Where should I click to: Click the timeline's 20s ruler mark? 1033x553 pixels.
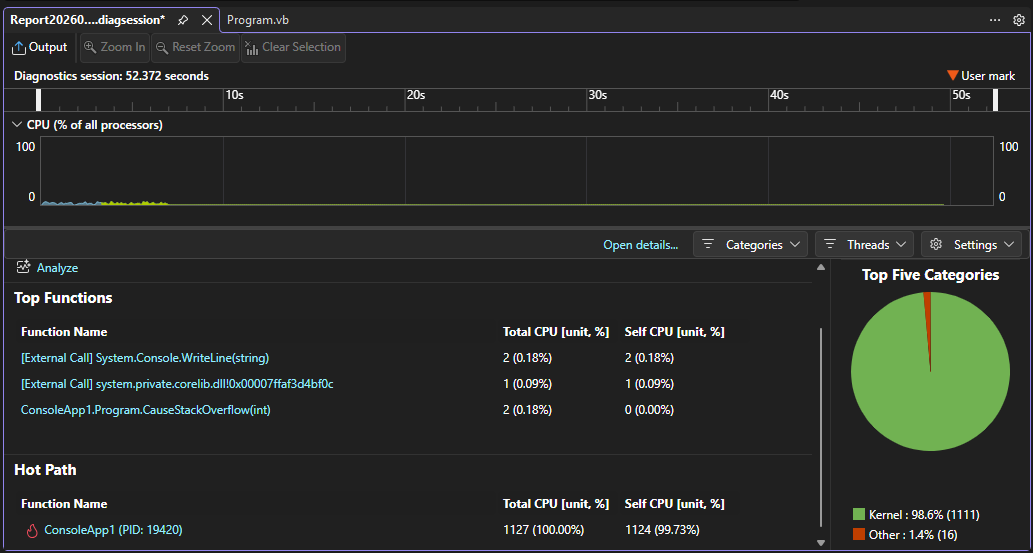pos(415,96)
